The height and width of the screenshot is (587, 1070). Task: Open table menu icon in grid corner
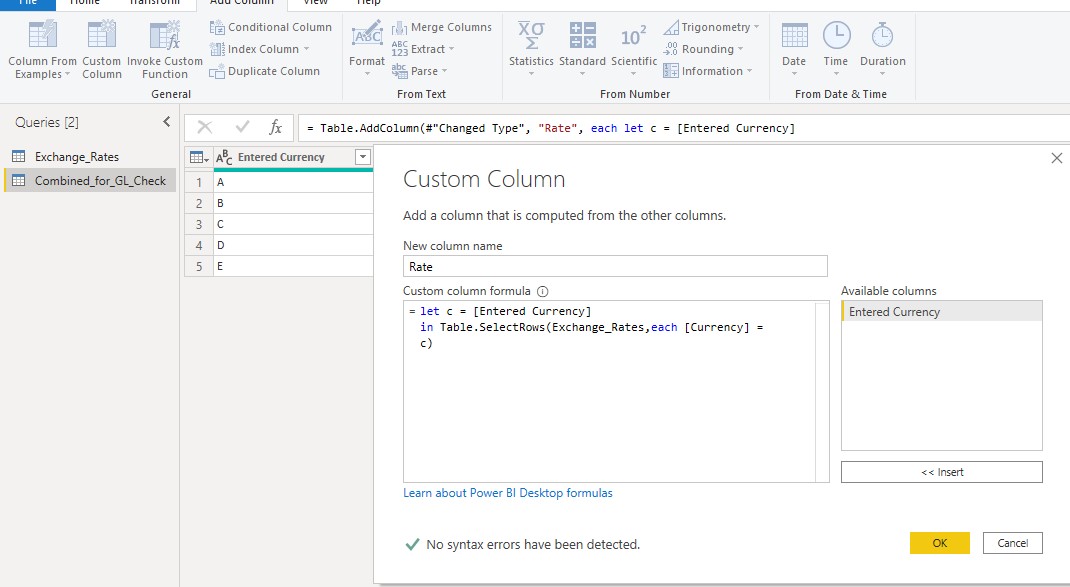[199, 158]
